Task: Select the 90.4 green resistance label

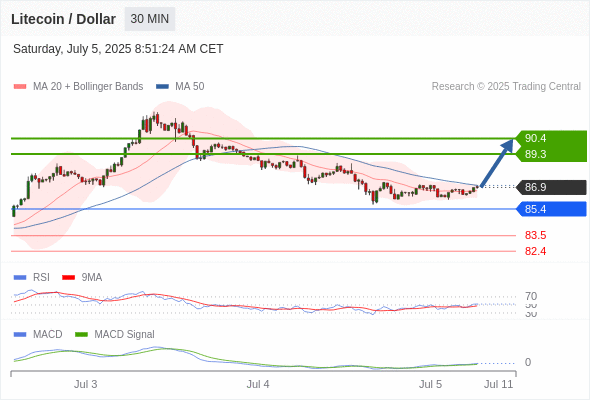Action: point(535,138)
